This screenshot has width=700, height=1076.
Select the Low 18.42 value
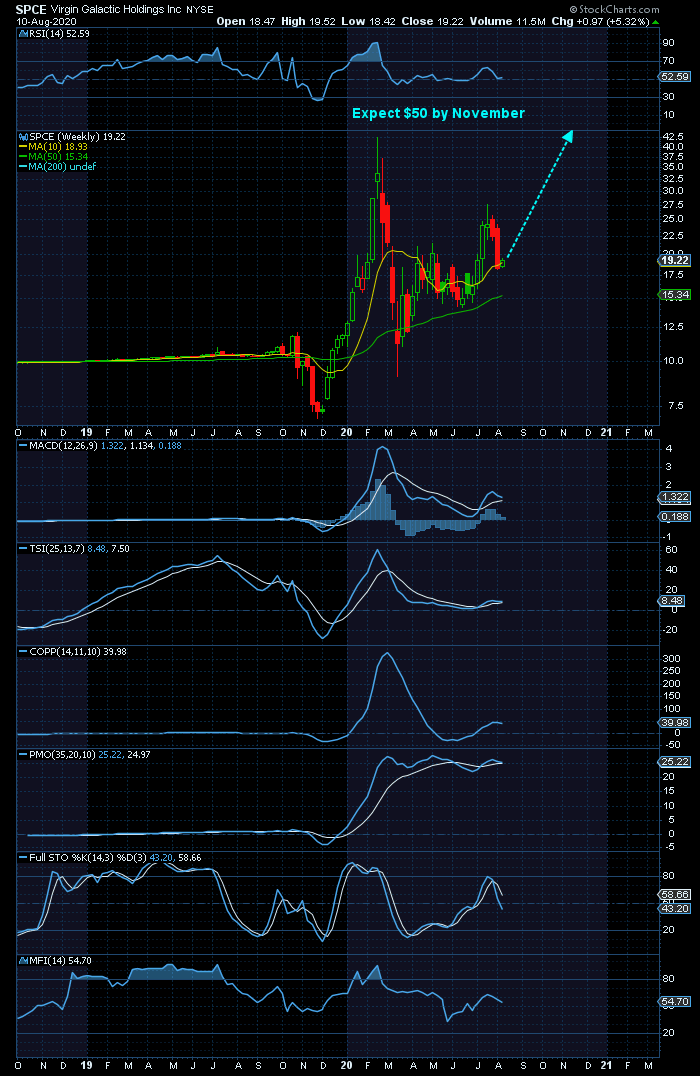[x=369, y=21]
